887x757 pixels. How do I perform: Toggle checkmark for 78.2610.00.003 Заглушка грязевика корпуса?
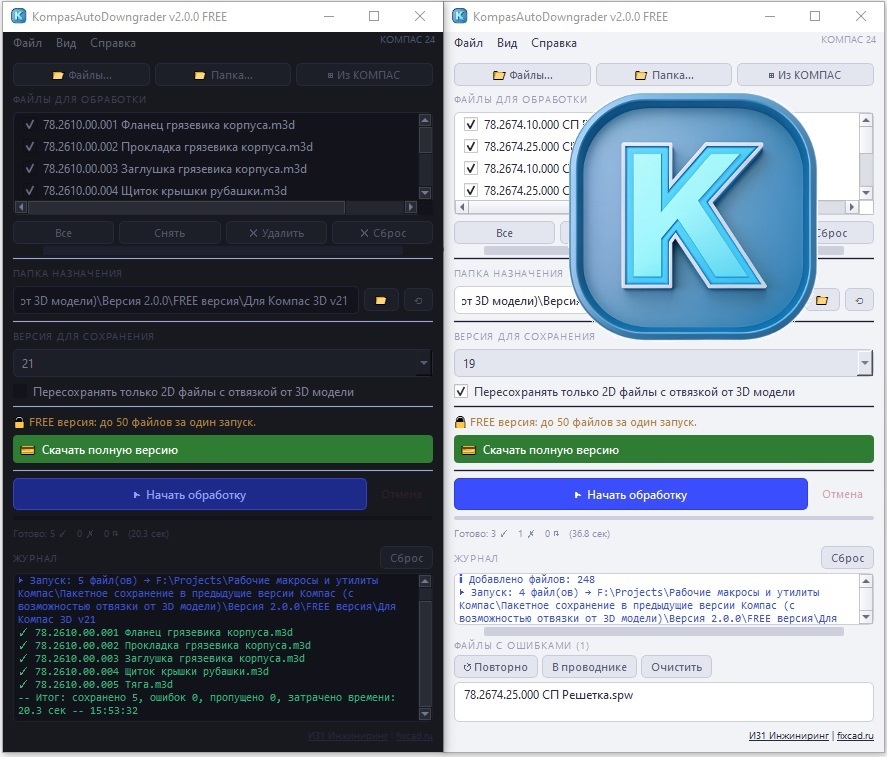click(x=29, y=169)
